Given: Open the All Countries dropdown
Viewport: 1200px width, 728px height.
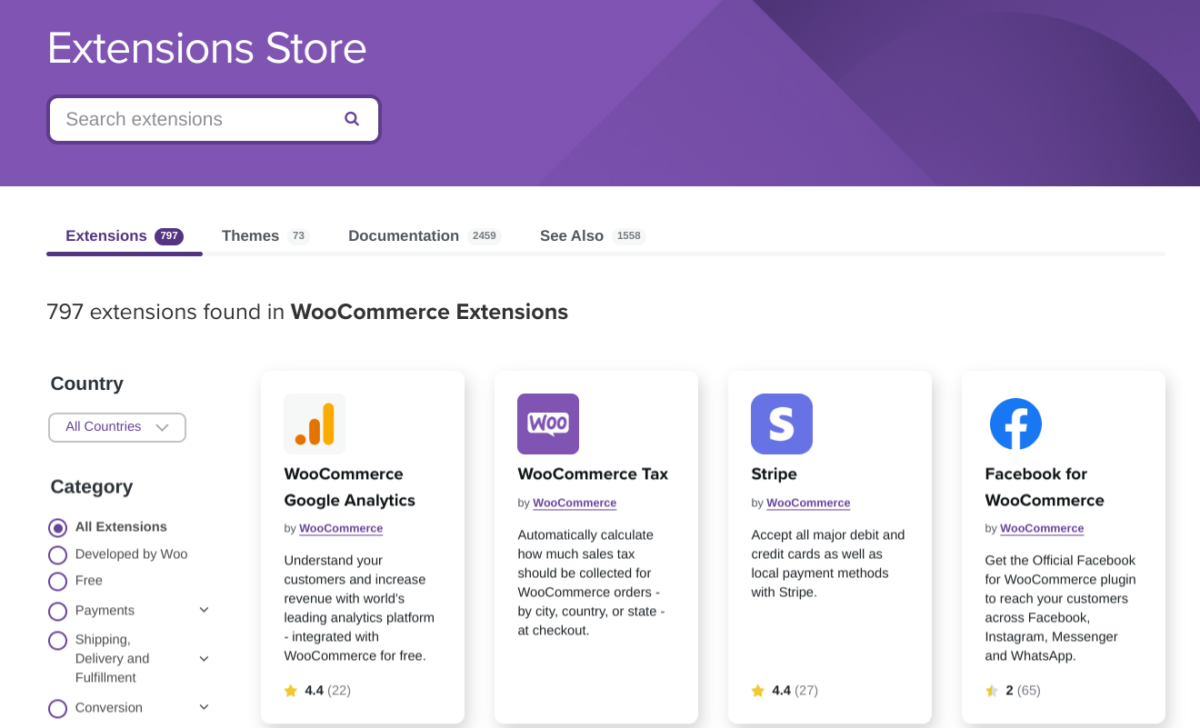Looking at the screenshot, I should click(x=117, y=427).
